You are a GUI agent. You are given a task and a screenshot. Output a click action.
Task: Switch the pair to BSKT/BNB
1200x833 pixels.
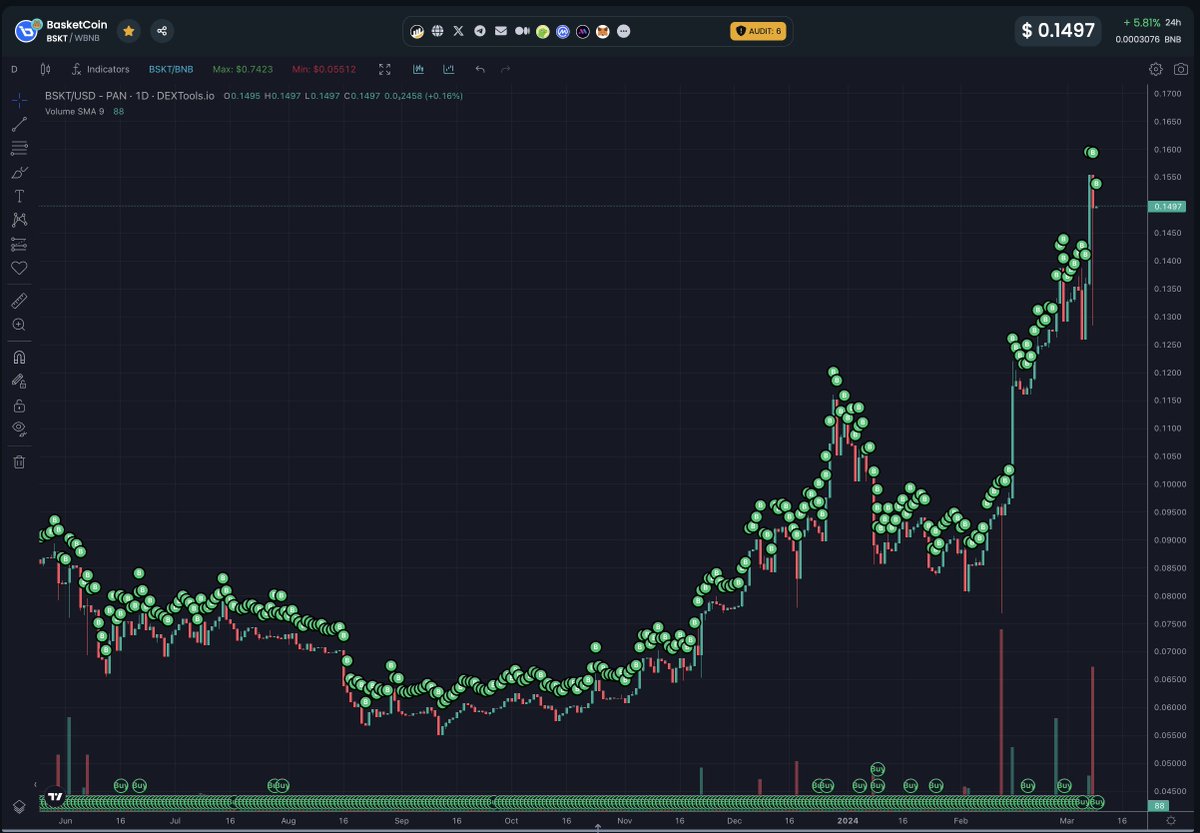coord(171,69)
